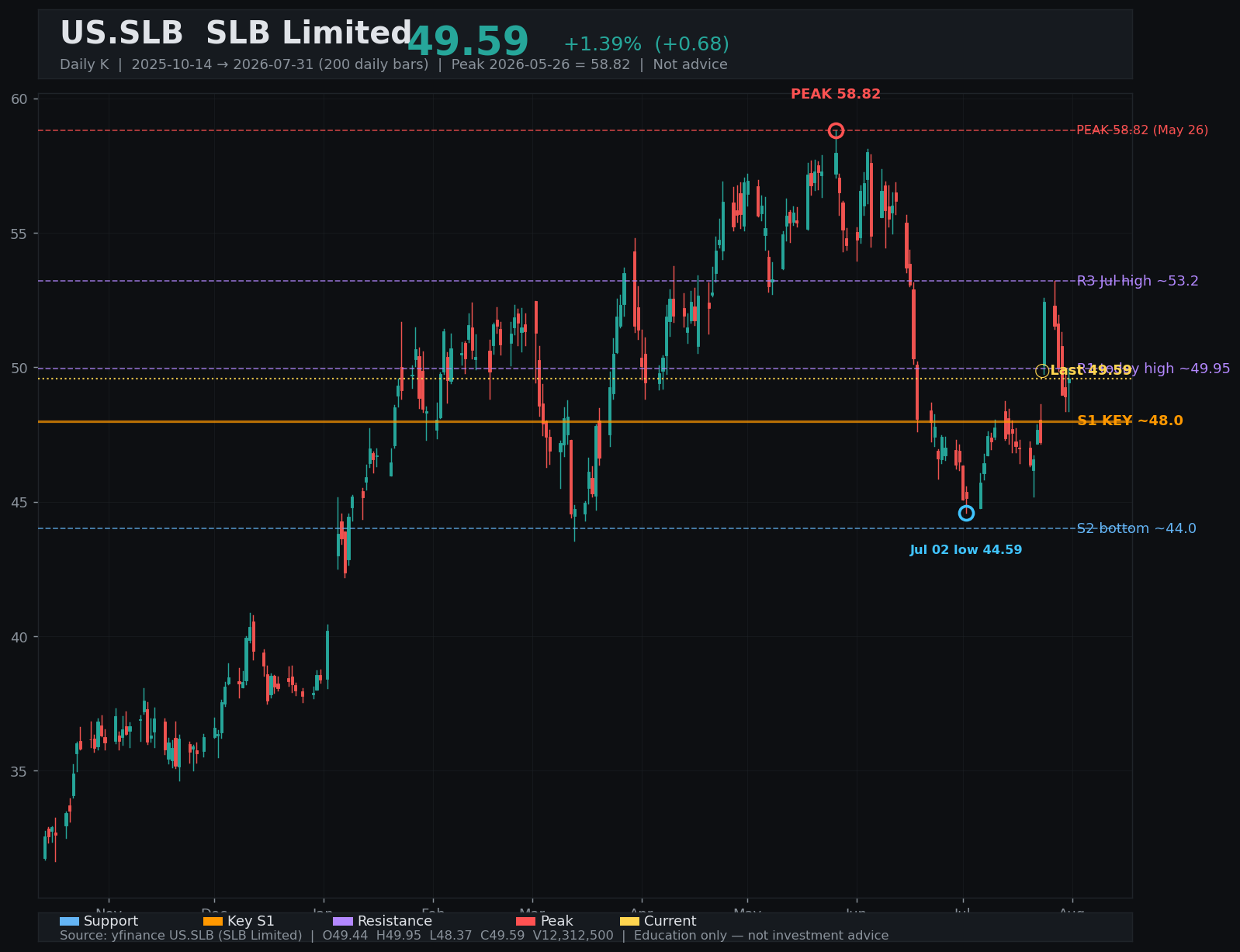The width and height of the screenshot is (1240, 952).
Task: Click the yellow Current legend swatch
Action: 630,921
